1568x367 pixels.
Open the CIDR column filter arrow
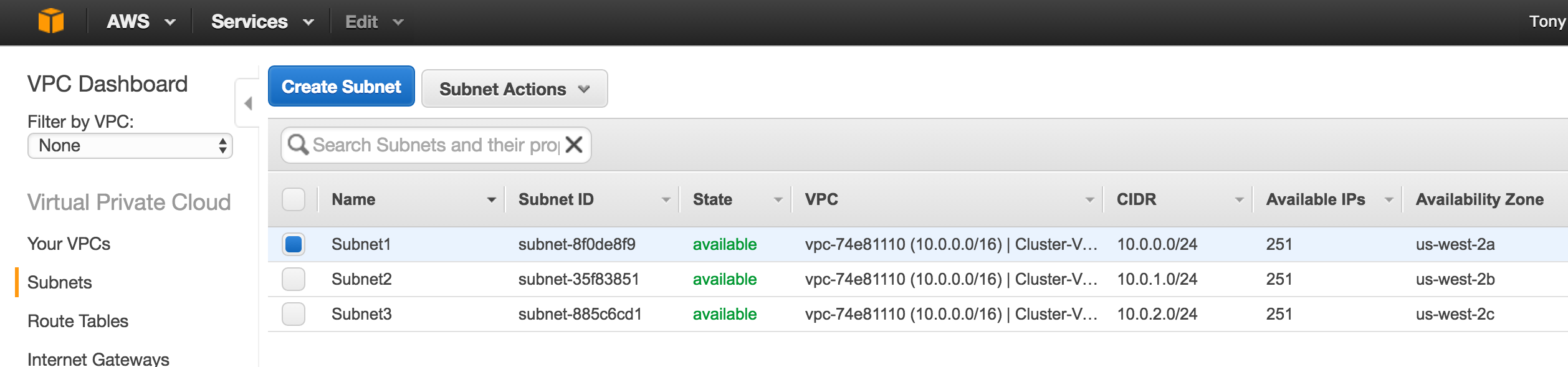pyautogui.click(x=1239, y=200)
